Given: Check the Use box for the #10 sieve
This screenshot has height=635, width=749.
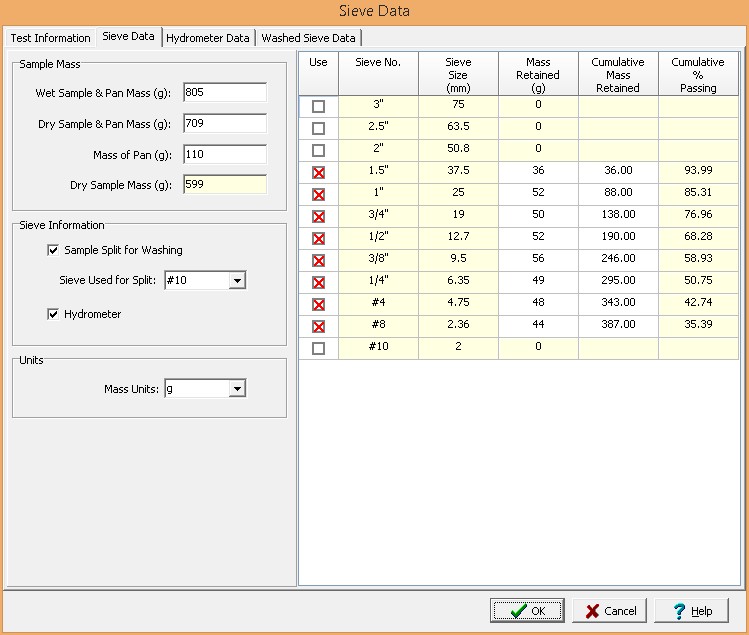Looking at the screenshot, I should point(318,348).
